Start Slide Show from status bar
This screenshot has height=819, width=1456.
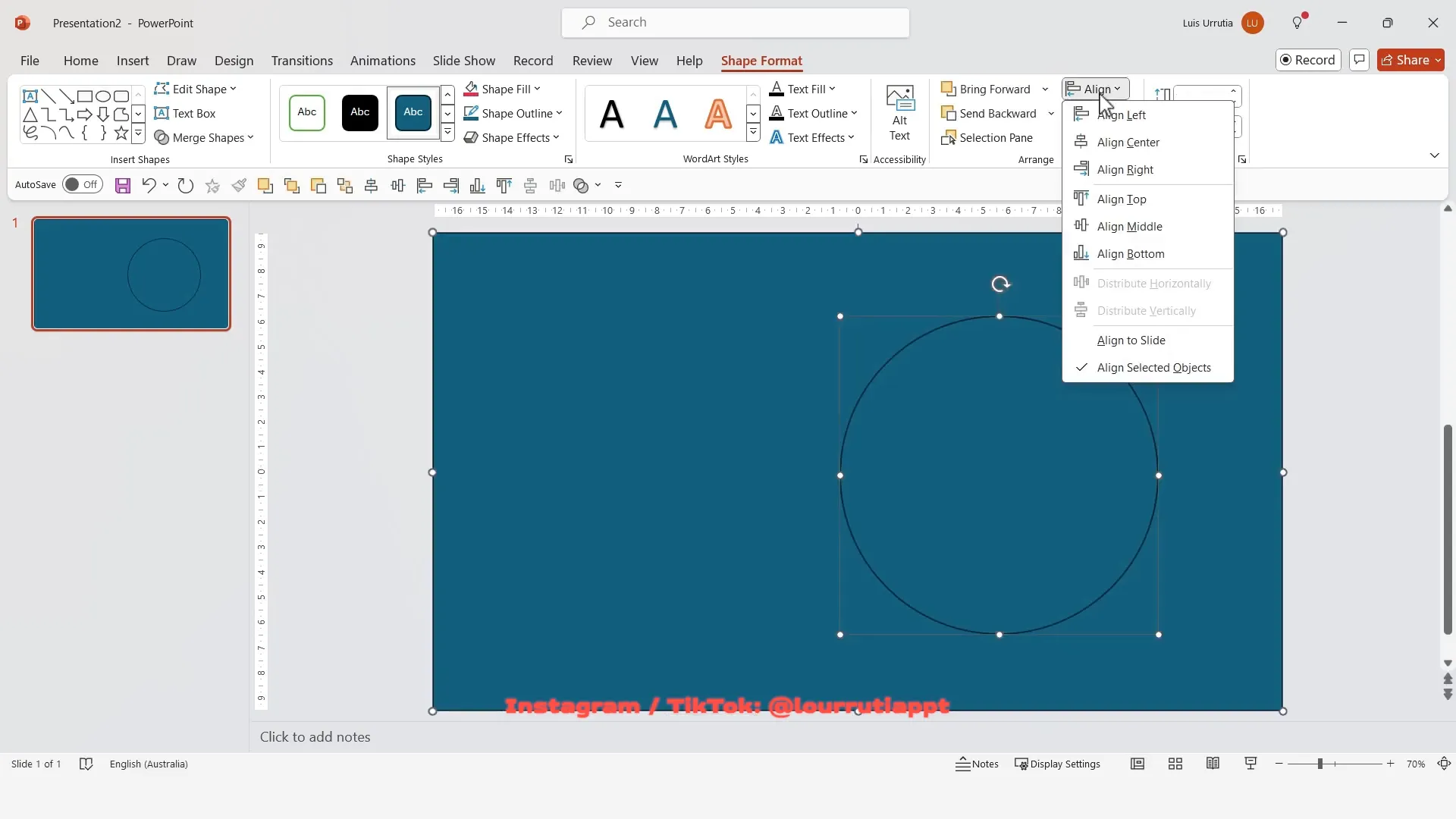coord(1250,764)
